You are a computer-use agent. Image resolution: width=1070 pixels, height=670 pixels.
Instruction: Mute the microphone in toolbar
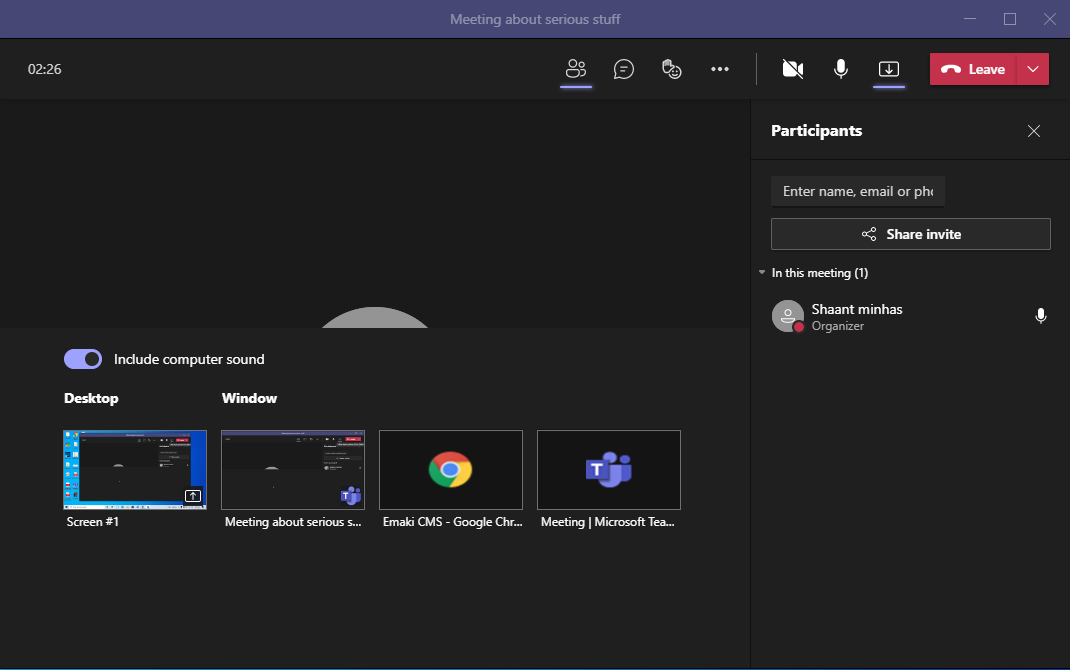click(841, 69)
